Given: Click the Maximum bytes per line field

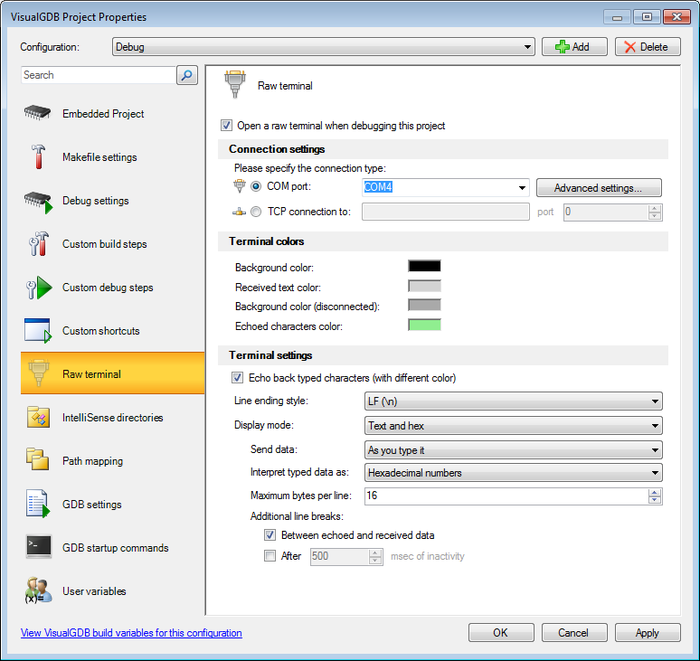Looking at the screenshot, I should click(x=513, y=496).
